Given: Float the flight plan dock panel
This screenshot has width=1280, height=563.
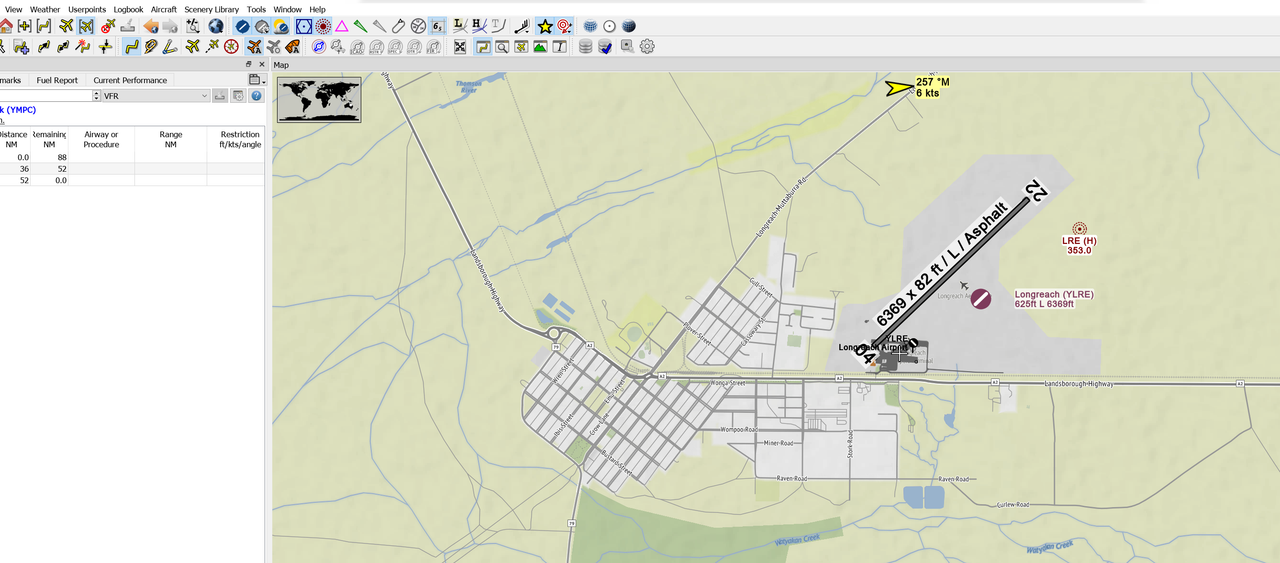Looking at the screenshot, I should click(x=249, y=64).
